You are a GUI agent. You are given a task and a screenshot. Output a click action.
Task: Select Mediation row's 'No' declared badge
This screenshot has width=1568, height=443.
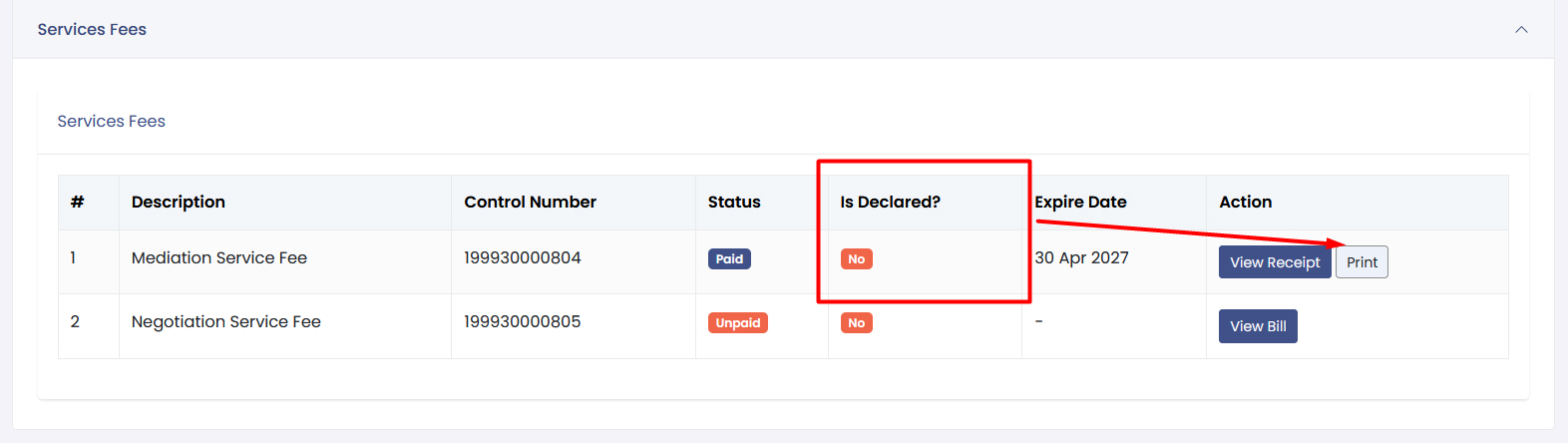(856, 259)
